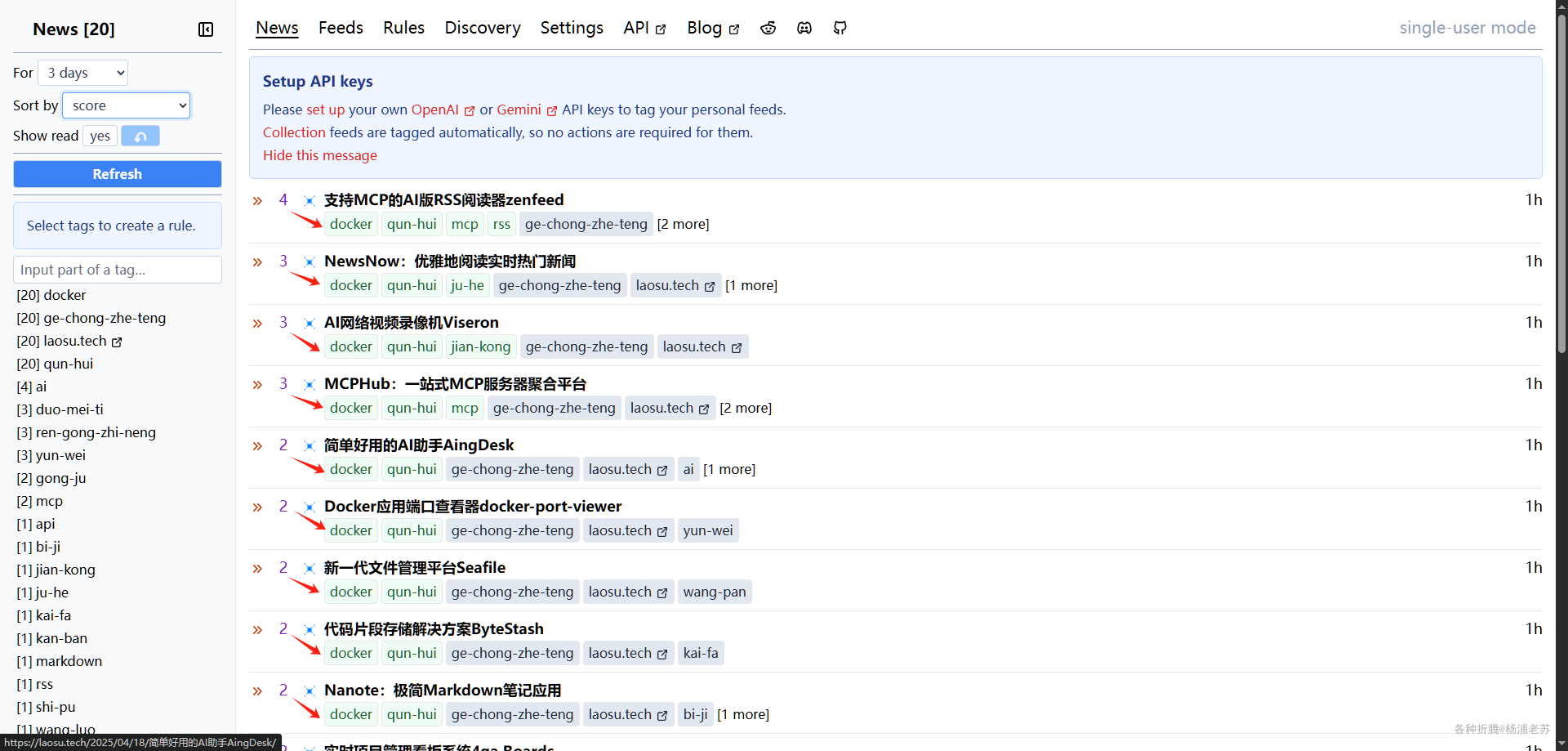Click the read marker icon for the NewsNow article
The image size is (1568, 751).
click(x=310, y=262)
